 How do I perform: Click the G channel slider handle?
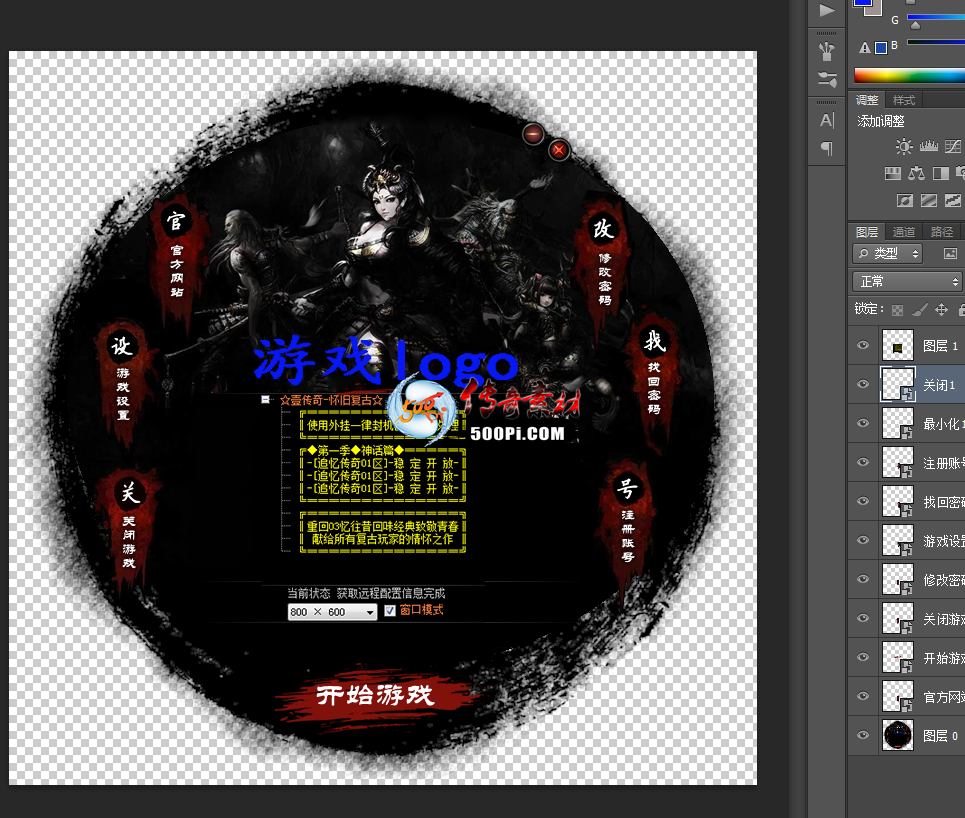tap(916, 25)
